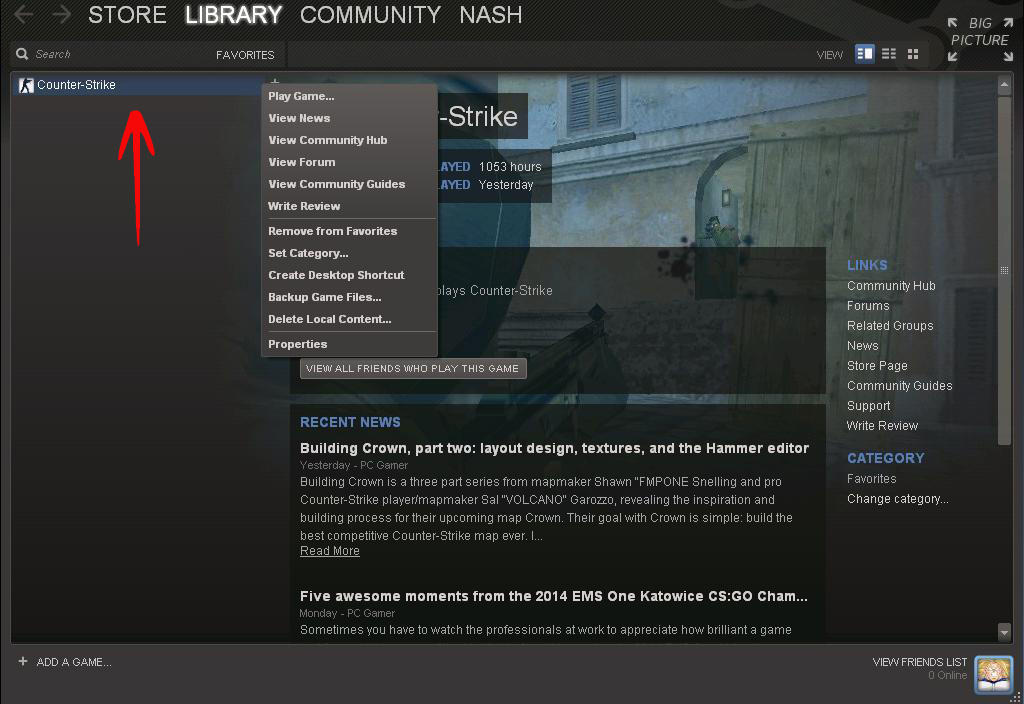
Task: Open Five awesome moments news headline
Action: [x=554, y=596]
